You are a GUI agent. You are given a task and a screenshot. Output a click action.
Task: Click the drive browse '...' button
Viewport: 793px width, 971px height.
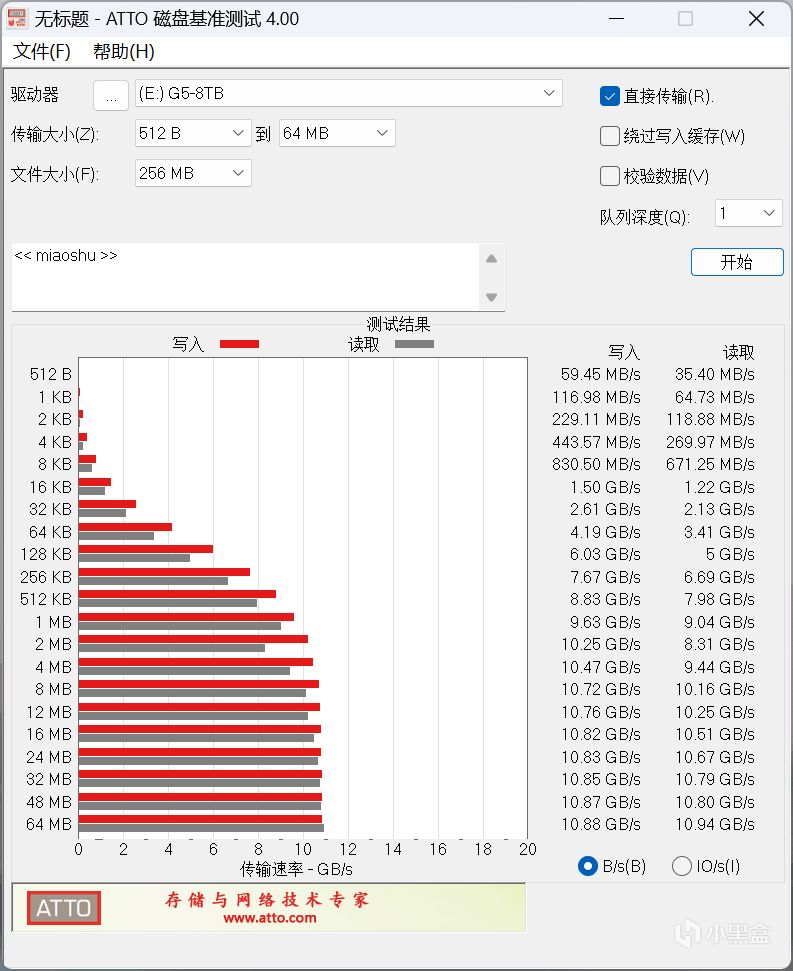pyautogui.click(x=111, y=95)
